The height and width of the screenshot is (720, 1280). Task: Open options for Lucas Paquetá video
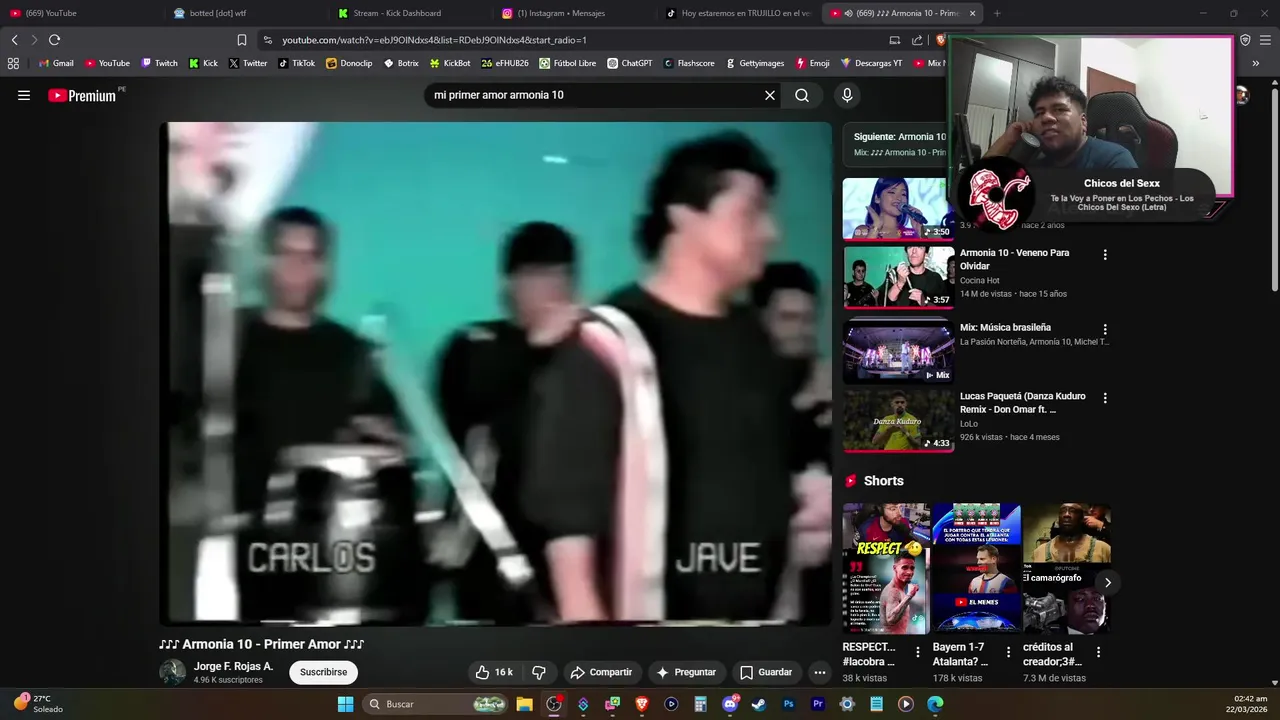click(x=1105, y=398)
